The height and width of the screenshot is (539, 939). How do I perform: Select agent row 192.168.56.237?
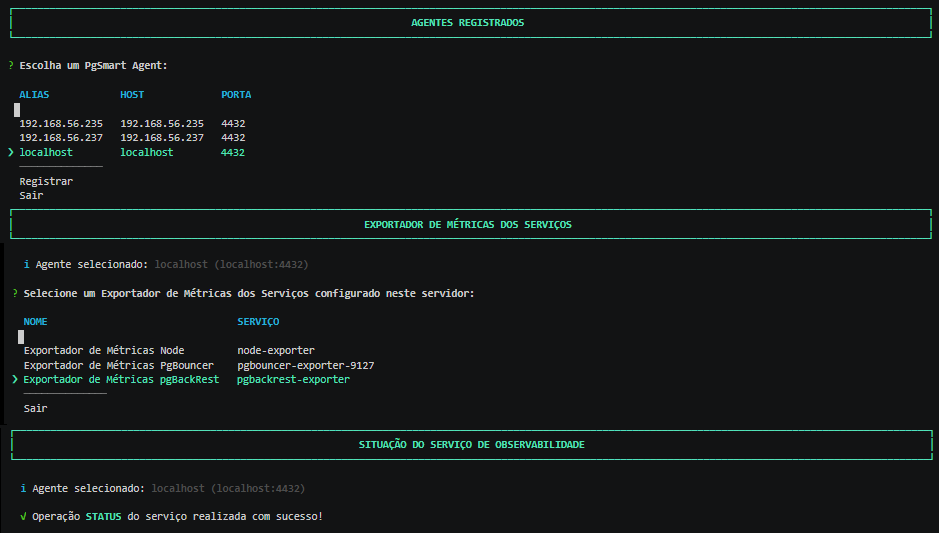tap(132, 138)
